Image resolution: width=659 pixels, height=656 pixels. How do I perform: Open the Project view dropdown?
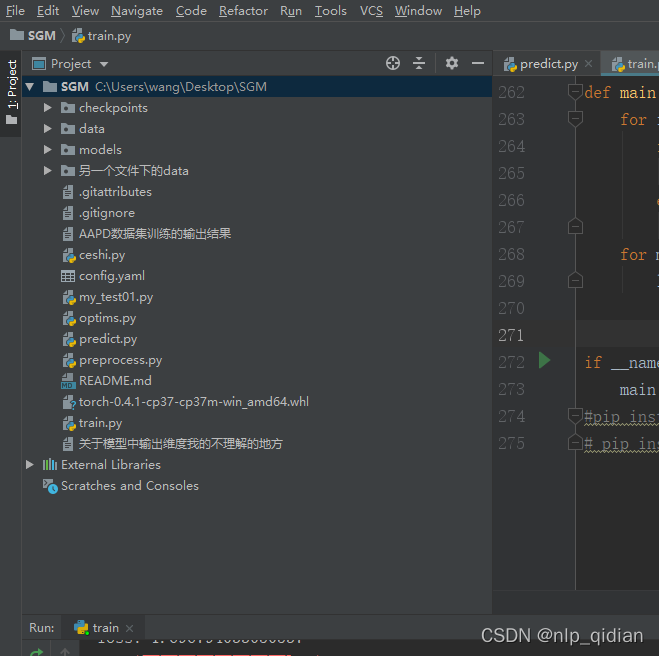tap(71, 63)
